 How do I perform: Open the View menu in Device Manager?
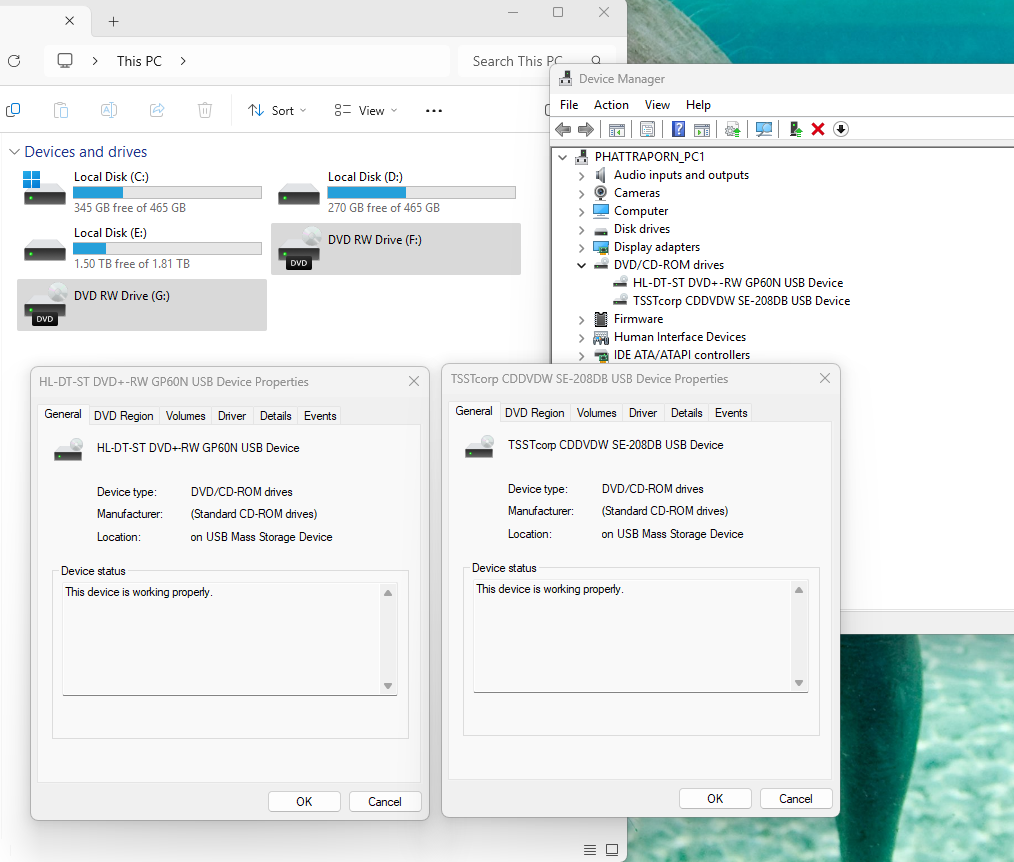[657, 105]
